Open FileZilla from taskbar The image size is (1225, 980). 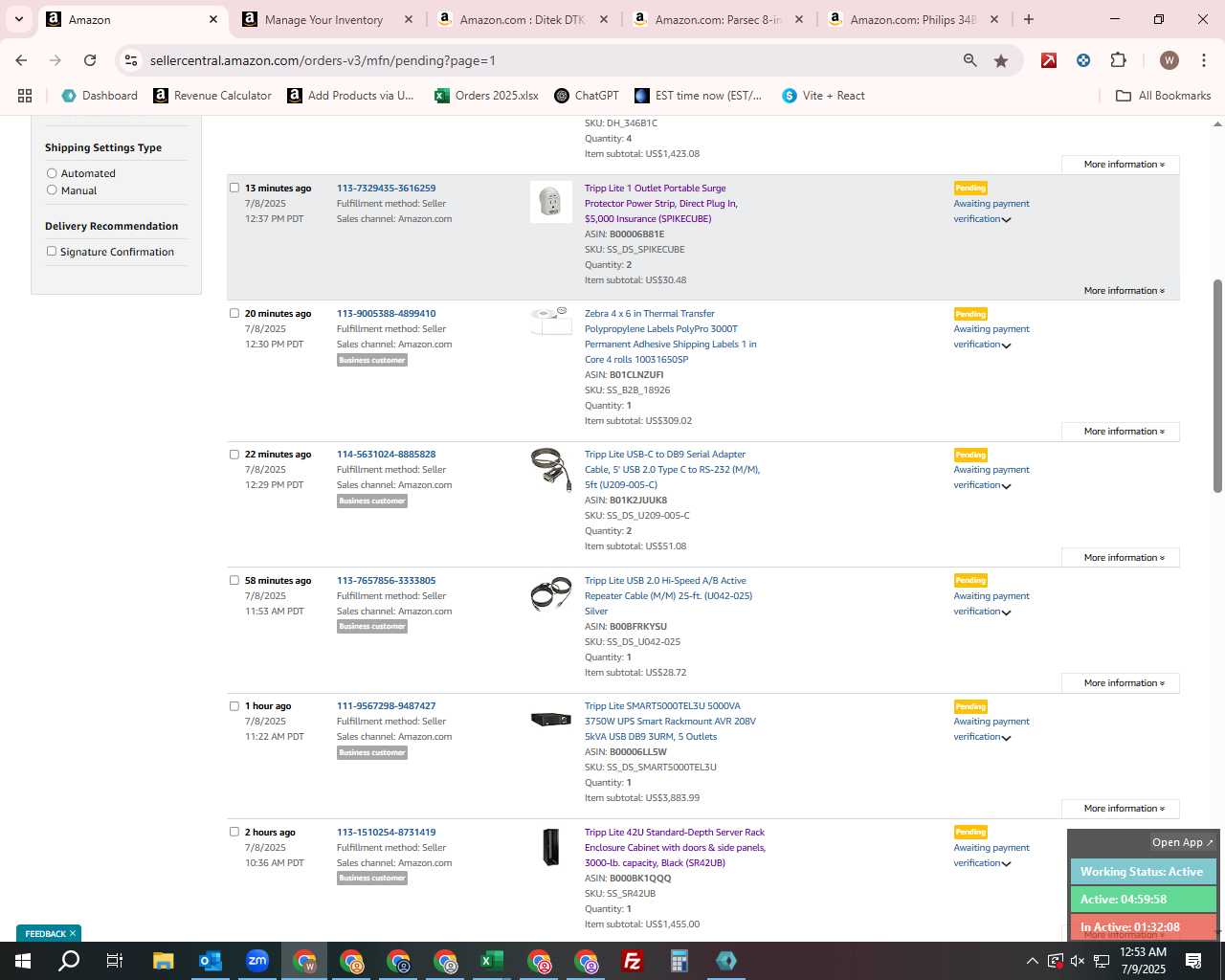(632, 961)
